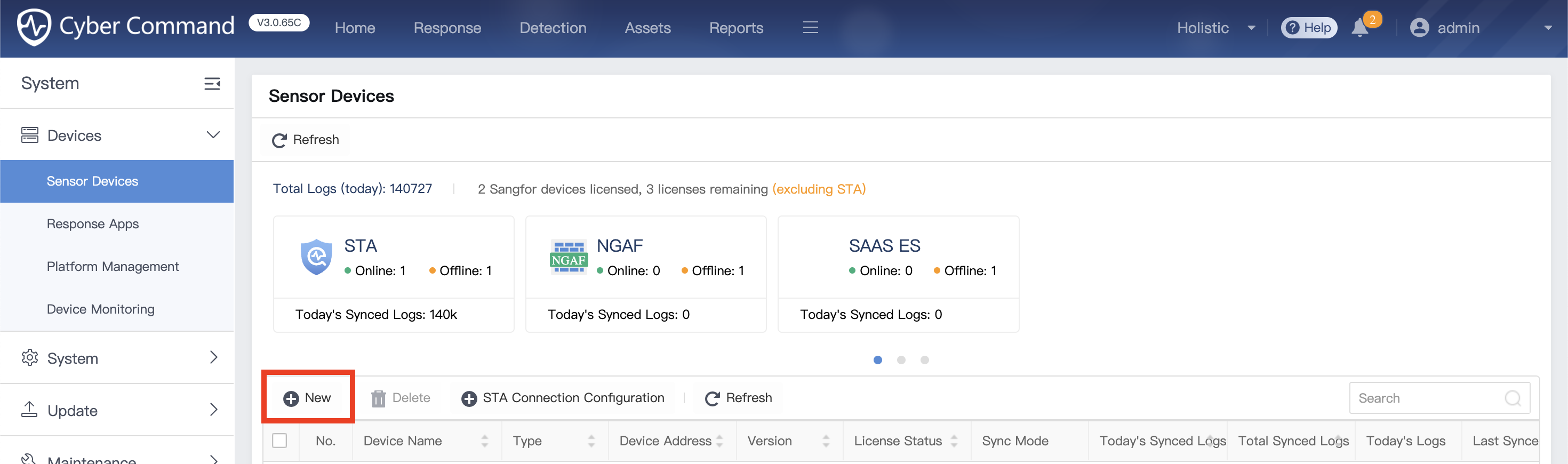This screenshot has height=464, width=1568.
Task: Toggle the select-all checkbox in table header
Action: (x=279, y=440)
